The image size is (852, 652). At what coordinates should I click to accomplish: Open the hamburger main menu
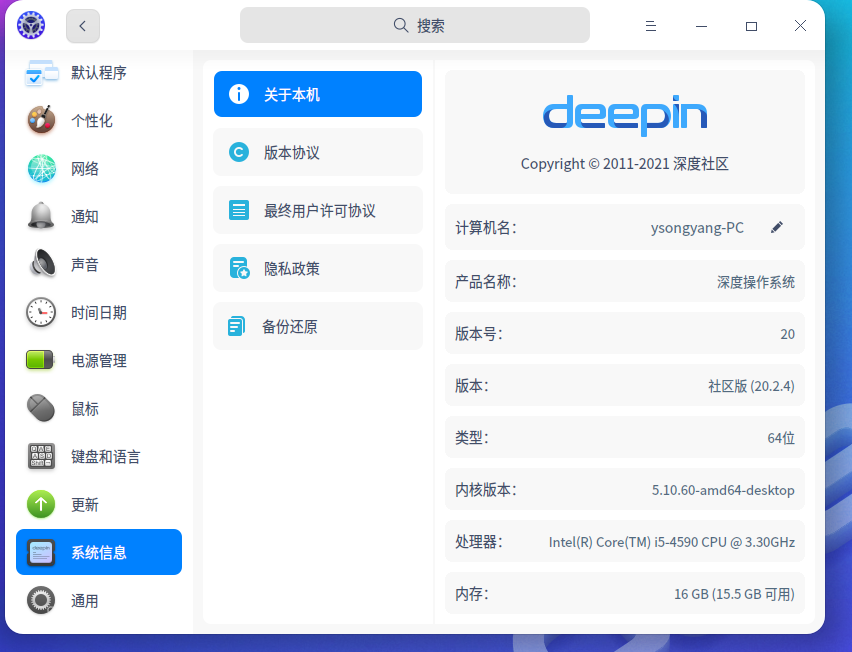(651, 26)
